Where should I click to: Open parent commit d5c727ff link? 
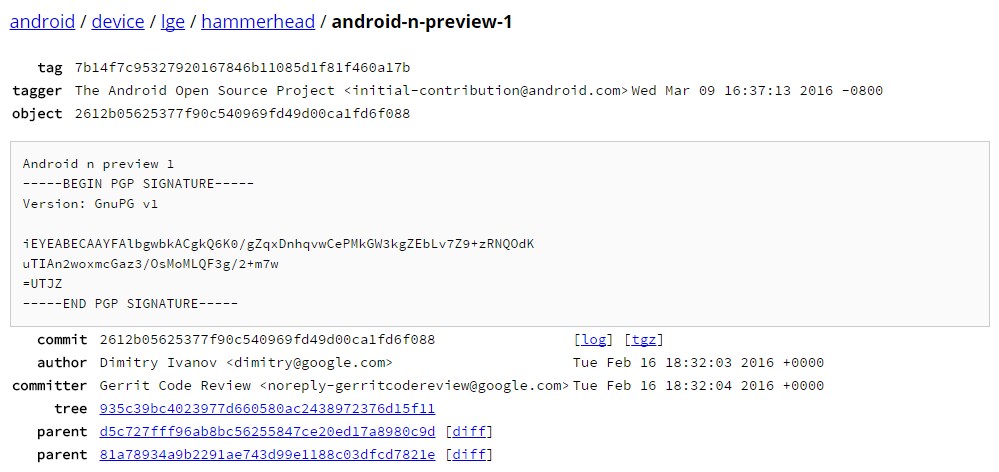(x=268, y=432)
